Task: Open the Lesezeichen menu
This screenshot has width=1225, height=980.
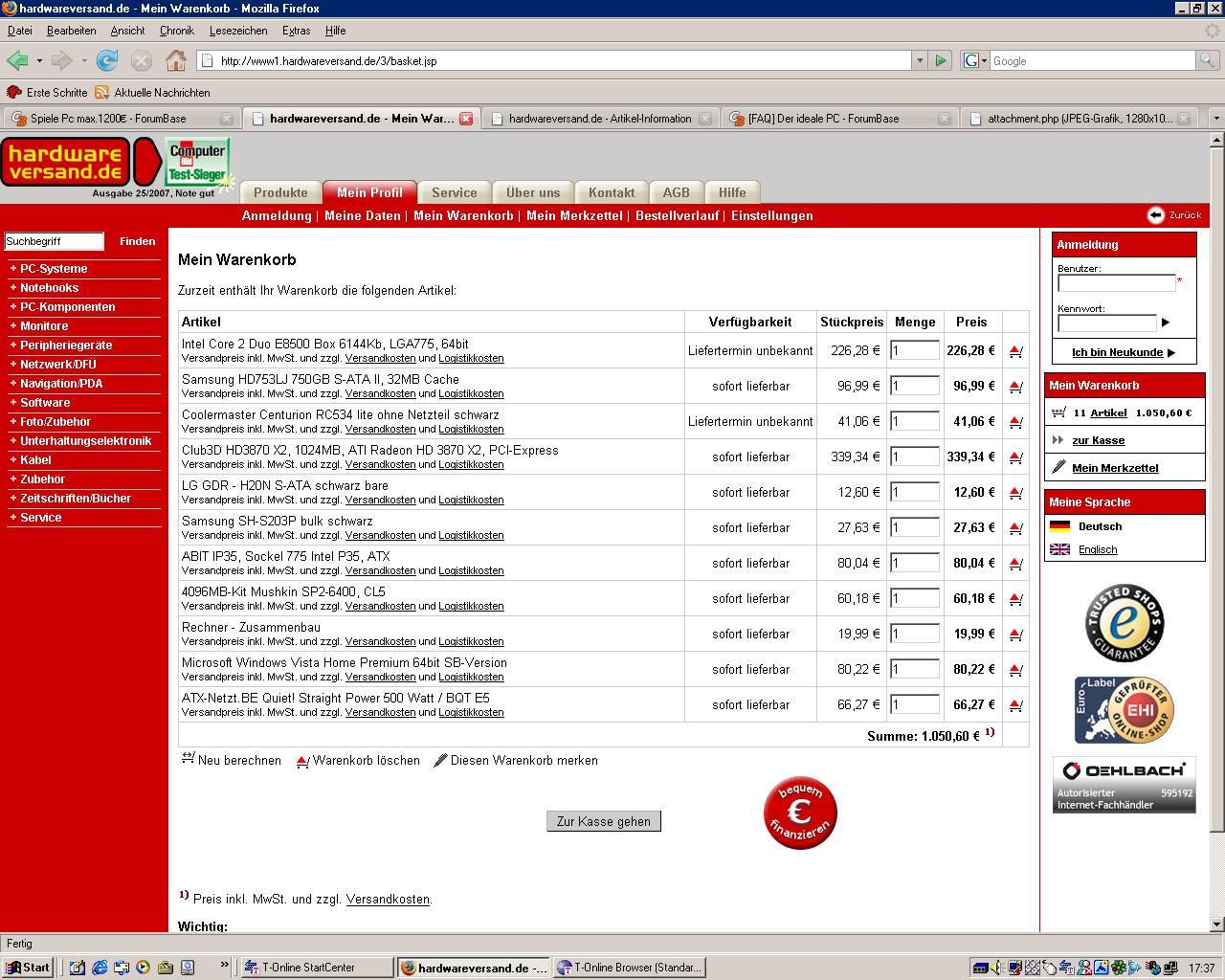Action: pos(238,31)
